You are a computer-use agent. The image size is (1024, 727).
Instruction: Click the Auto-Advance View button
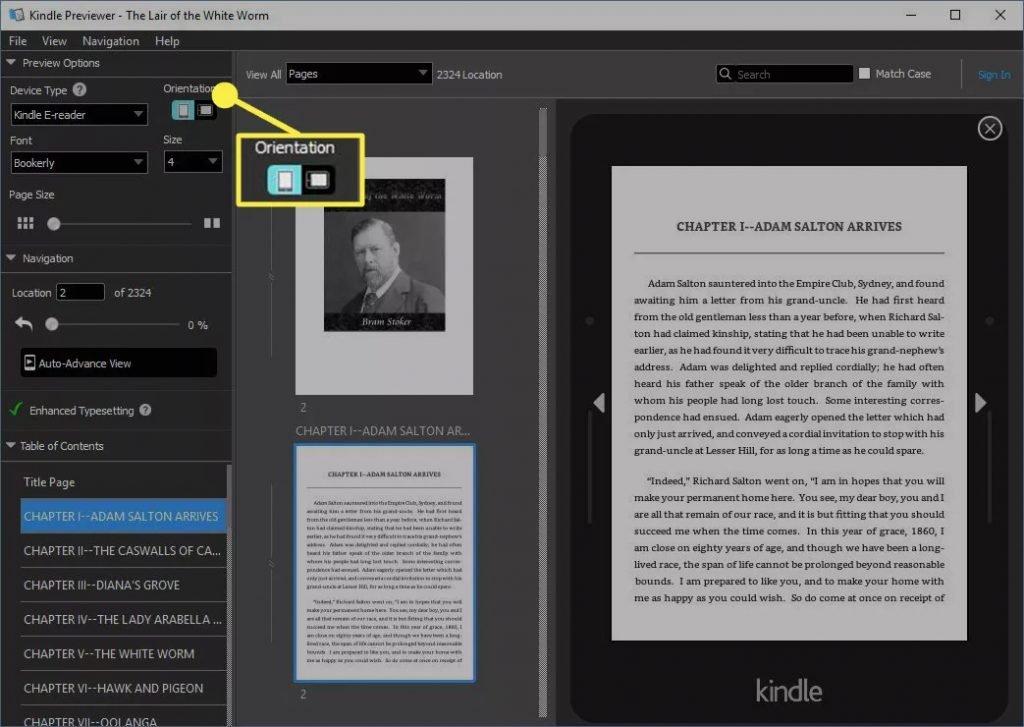(118, 363)
